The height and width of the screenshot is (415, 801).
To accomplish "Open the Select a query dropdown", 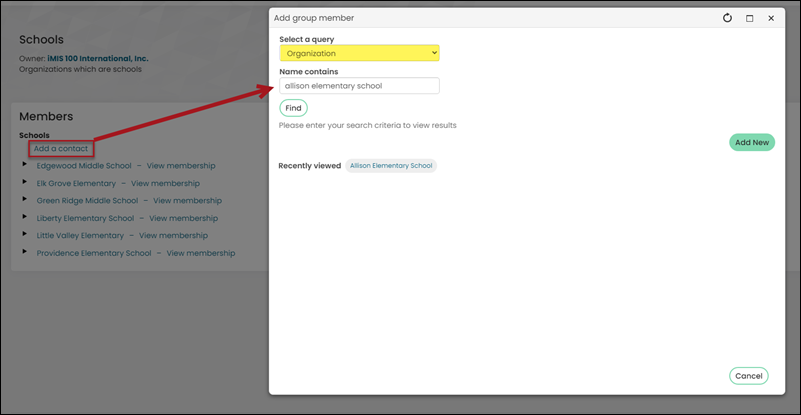I will coord(359,53).
